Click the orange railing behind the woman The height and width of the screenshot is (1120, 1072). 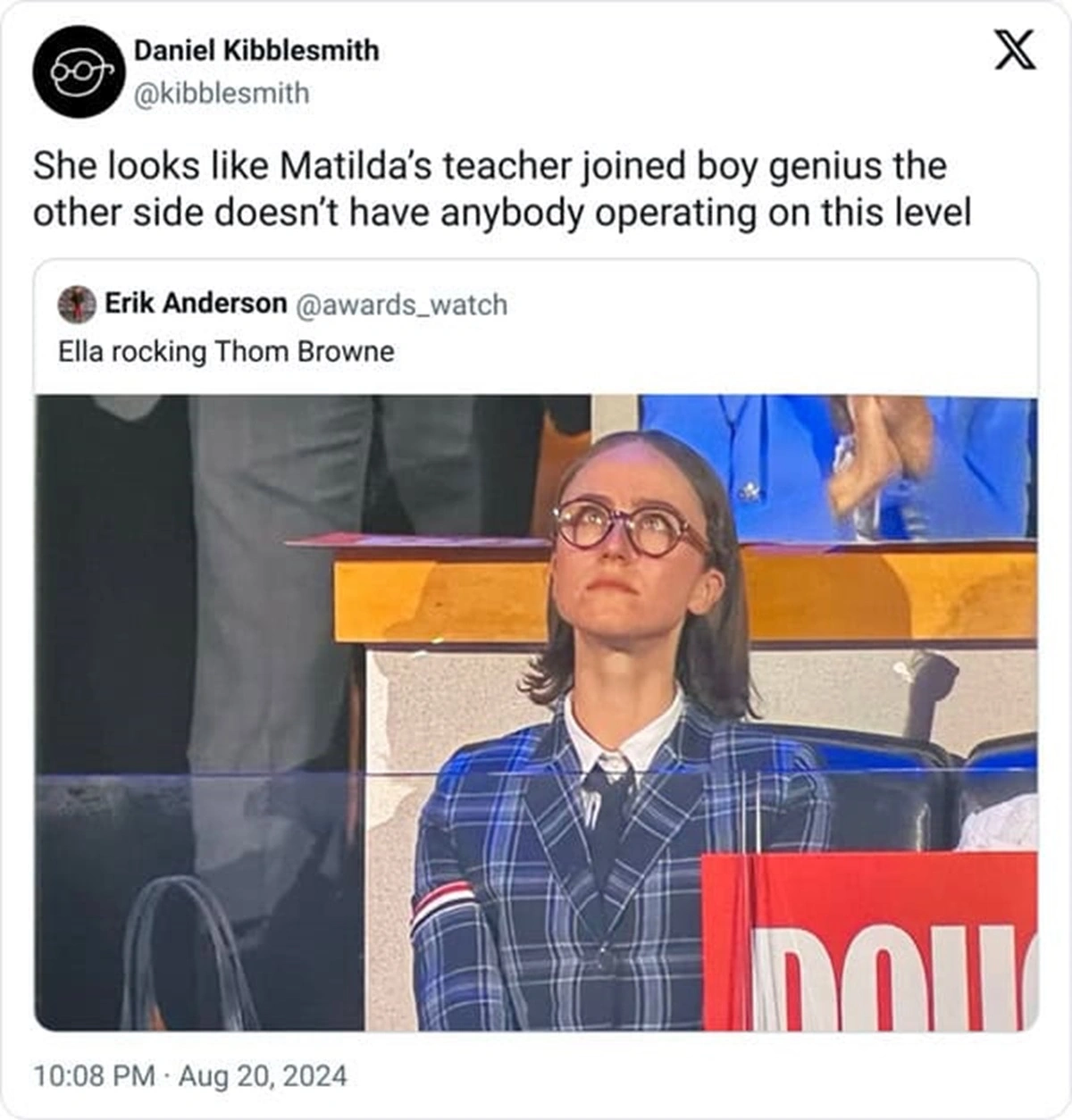(x=685, y=594)
